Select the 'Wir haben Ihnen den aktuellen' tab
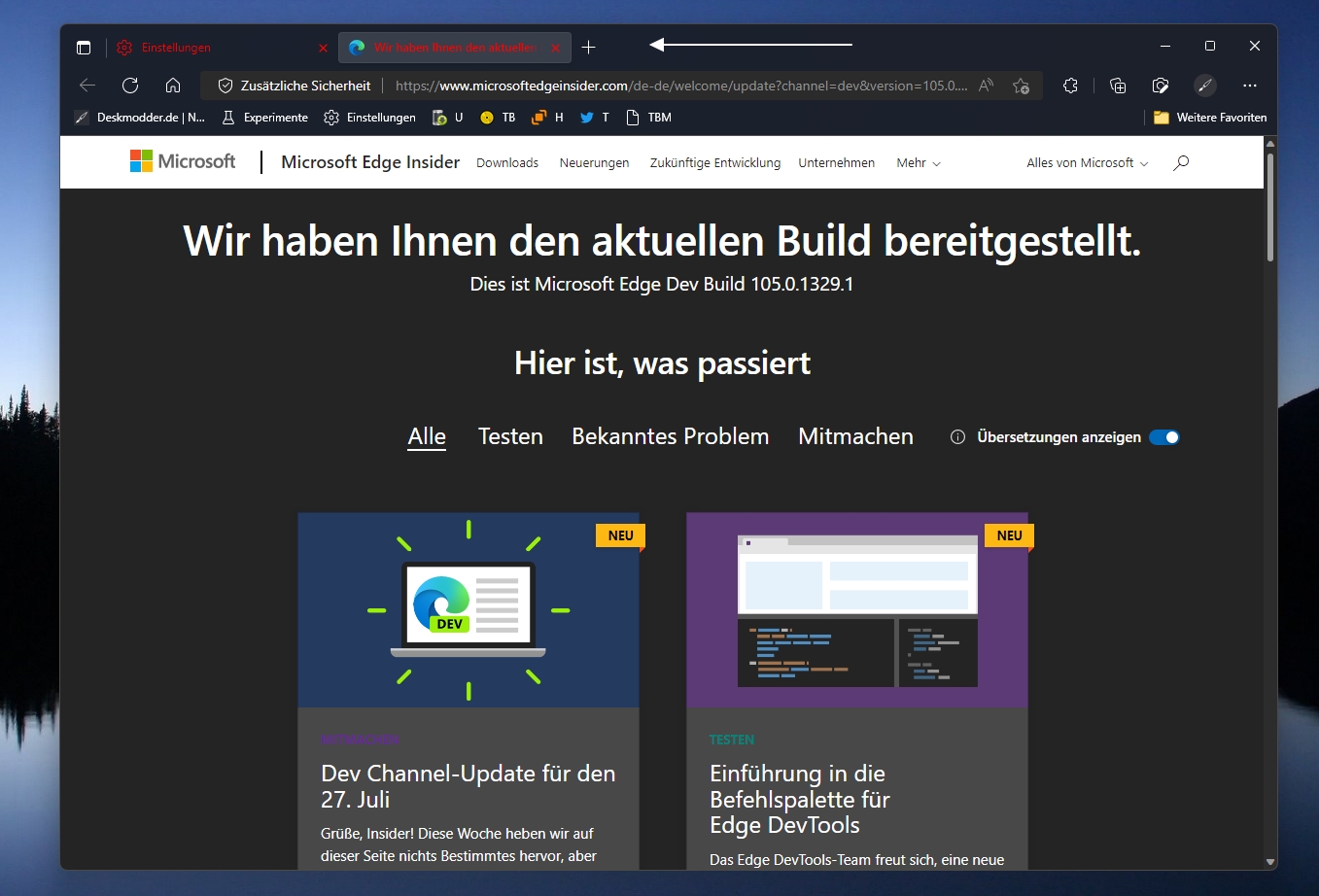This screenshot has width=1319, height=896. click(x=454, y=48)
